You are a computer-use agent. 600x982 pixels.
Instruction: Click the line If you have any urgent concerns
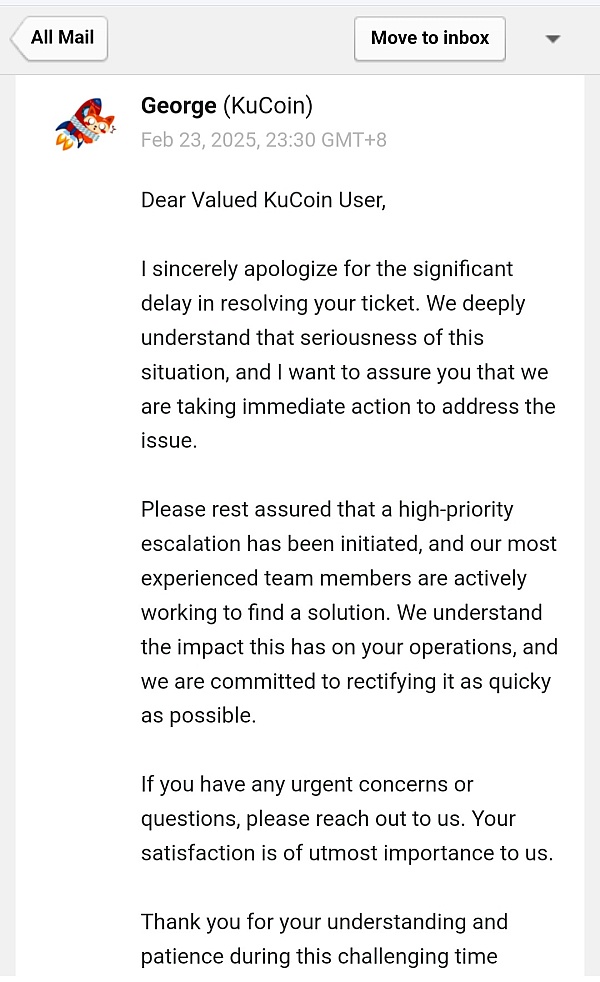pyautogui.click(x=307, y=784)
